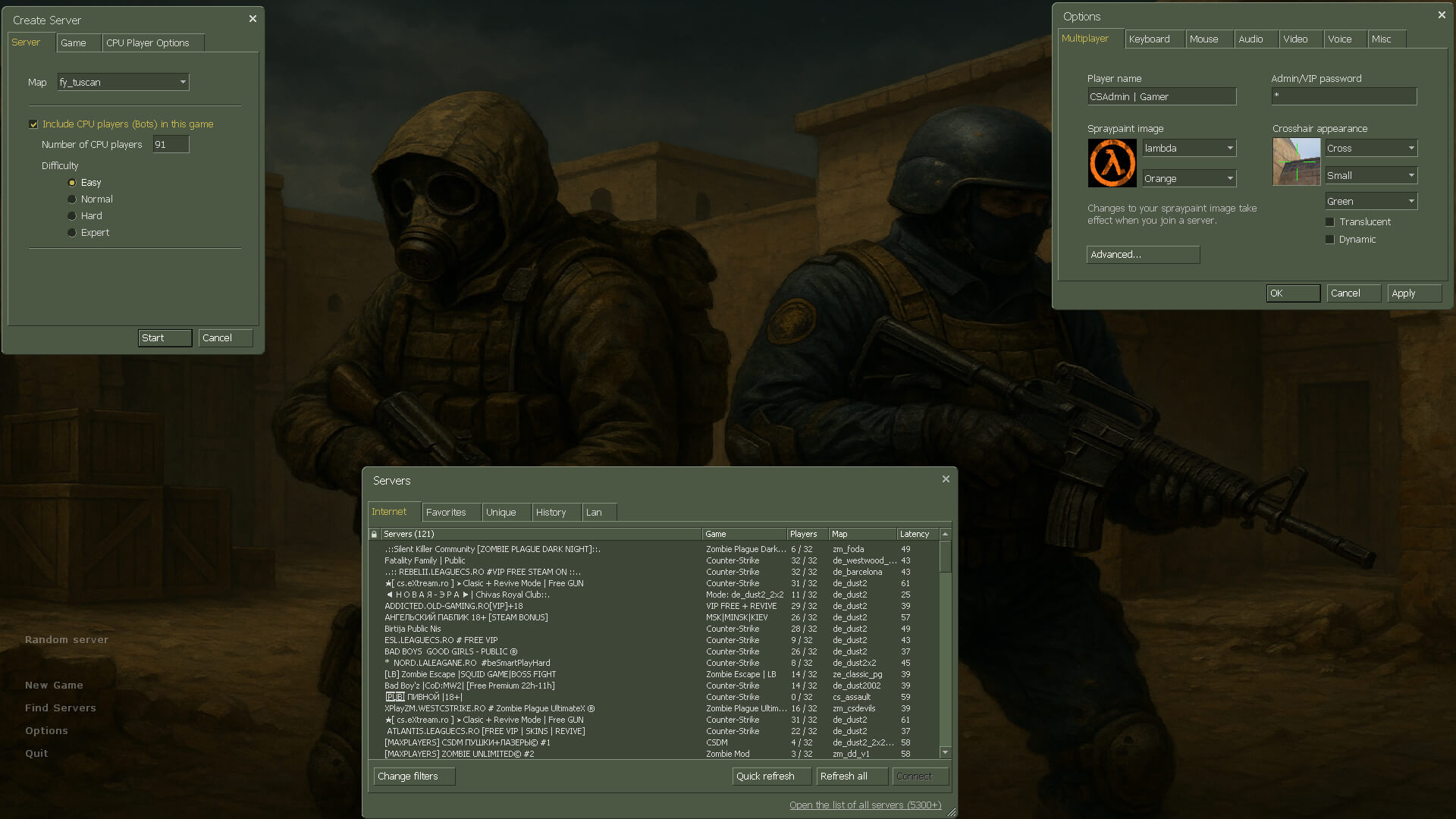The height and width of the screenshot is (819, 1456).
Task: Click the Player name input field
Action: (x=1162, y=96)
